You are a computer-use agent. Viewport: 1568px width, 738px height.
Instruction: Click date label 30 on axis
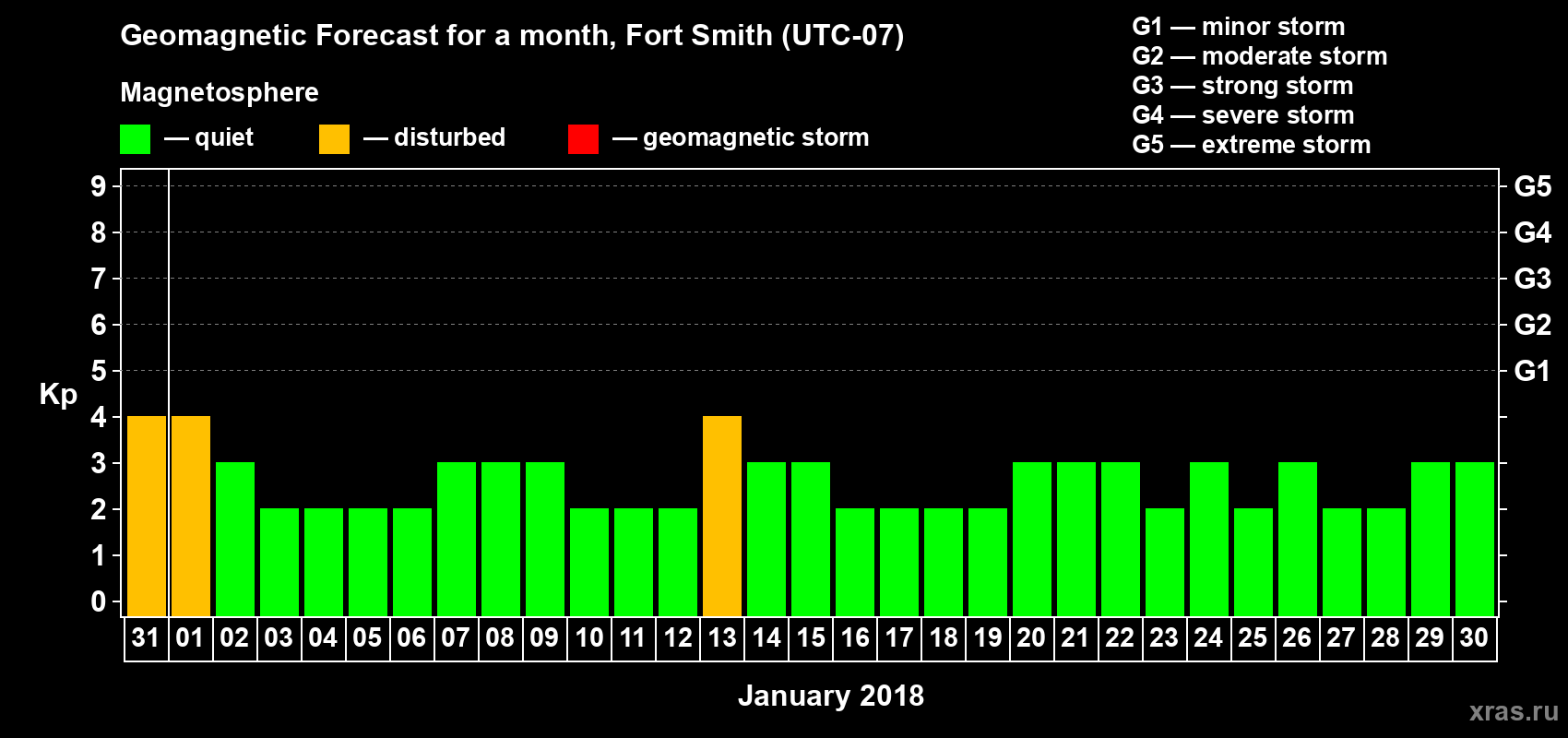(1474, 637)
